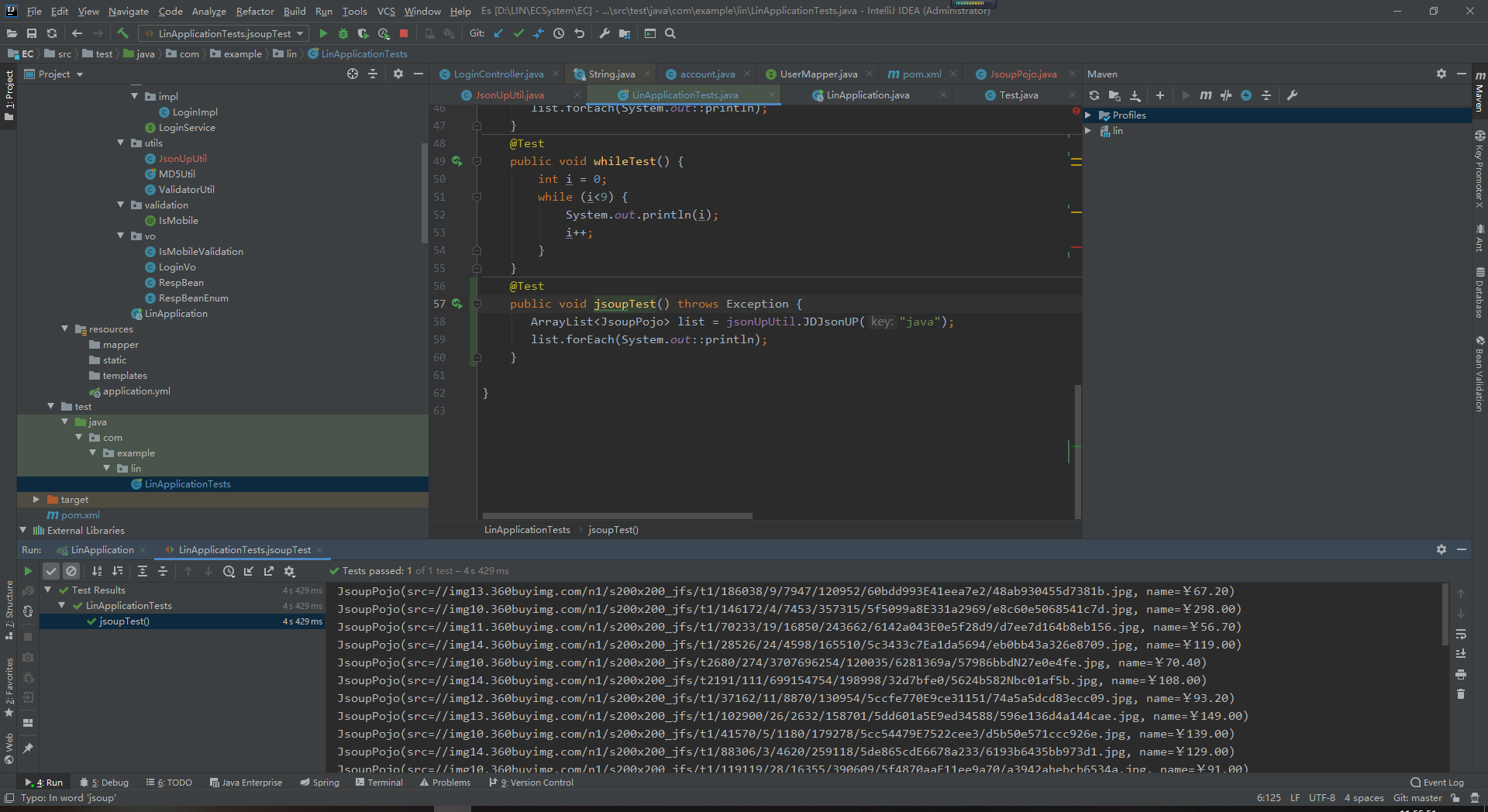Build project with the hammer icon

(122, 33)
